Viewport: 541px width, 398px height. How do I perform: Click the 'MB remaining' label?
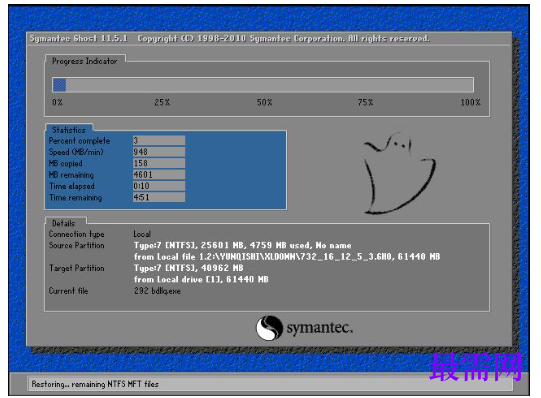click(71, 175)
